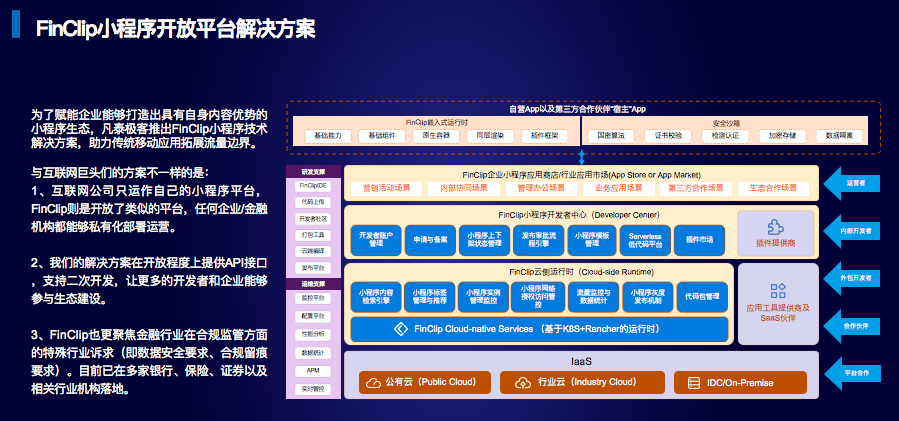The height and width of the screenshot is (421, 899).
Task: Click the puzzle-piece icon above 插件提供商
Action: (x=775, y=227)
